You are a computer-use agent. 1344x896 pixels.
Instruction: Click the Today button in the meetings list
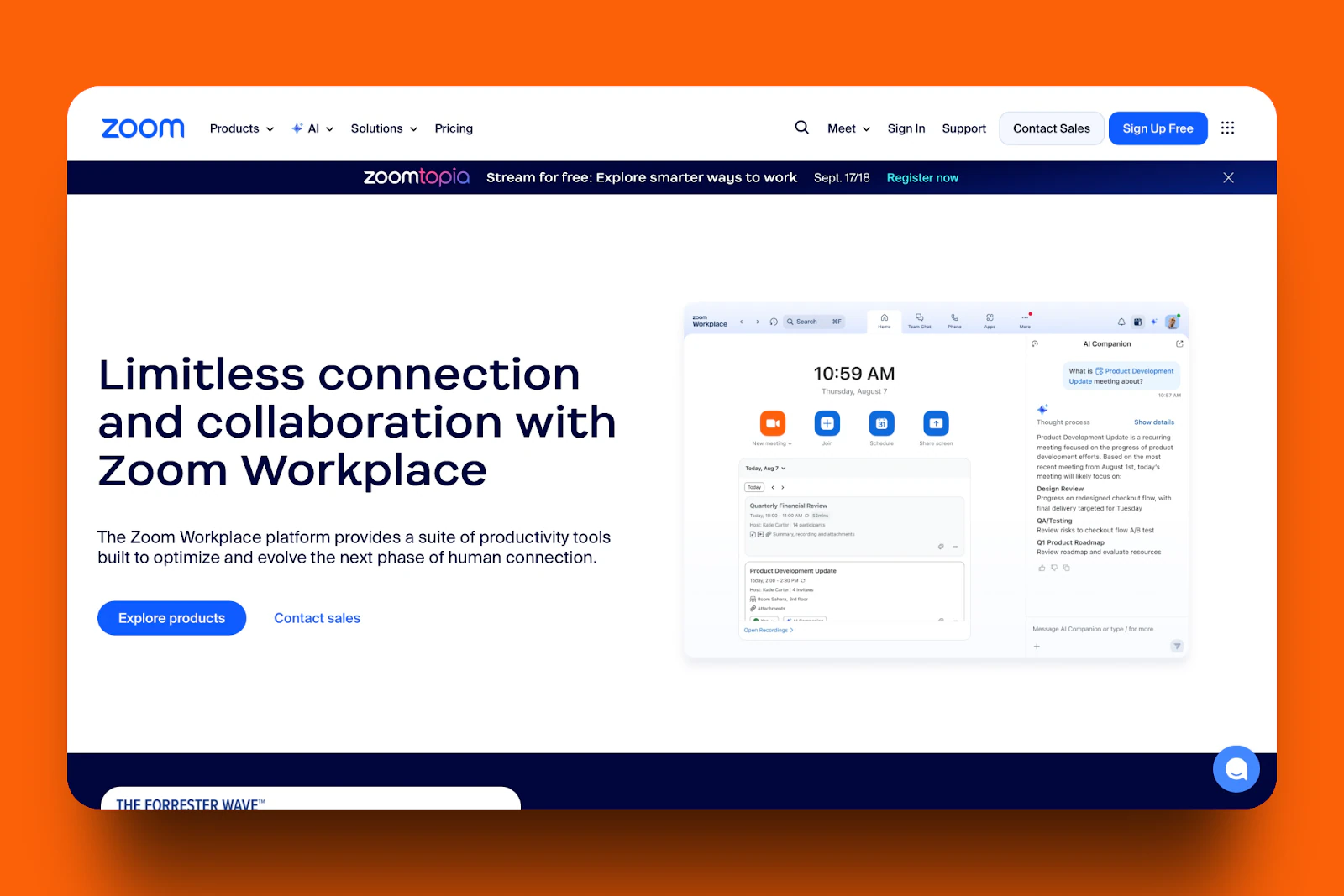[754, 487]
